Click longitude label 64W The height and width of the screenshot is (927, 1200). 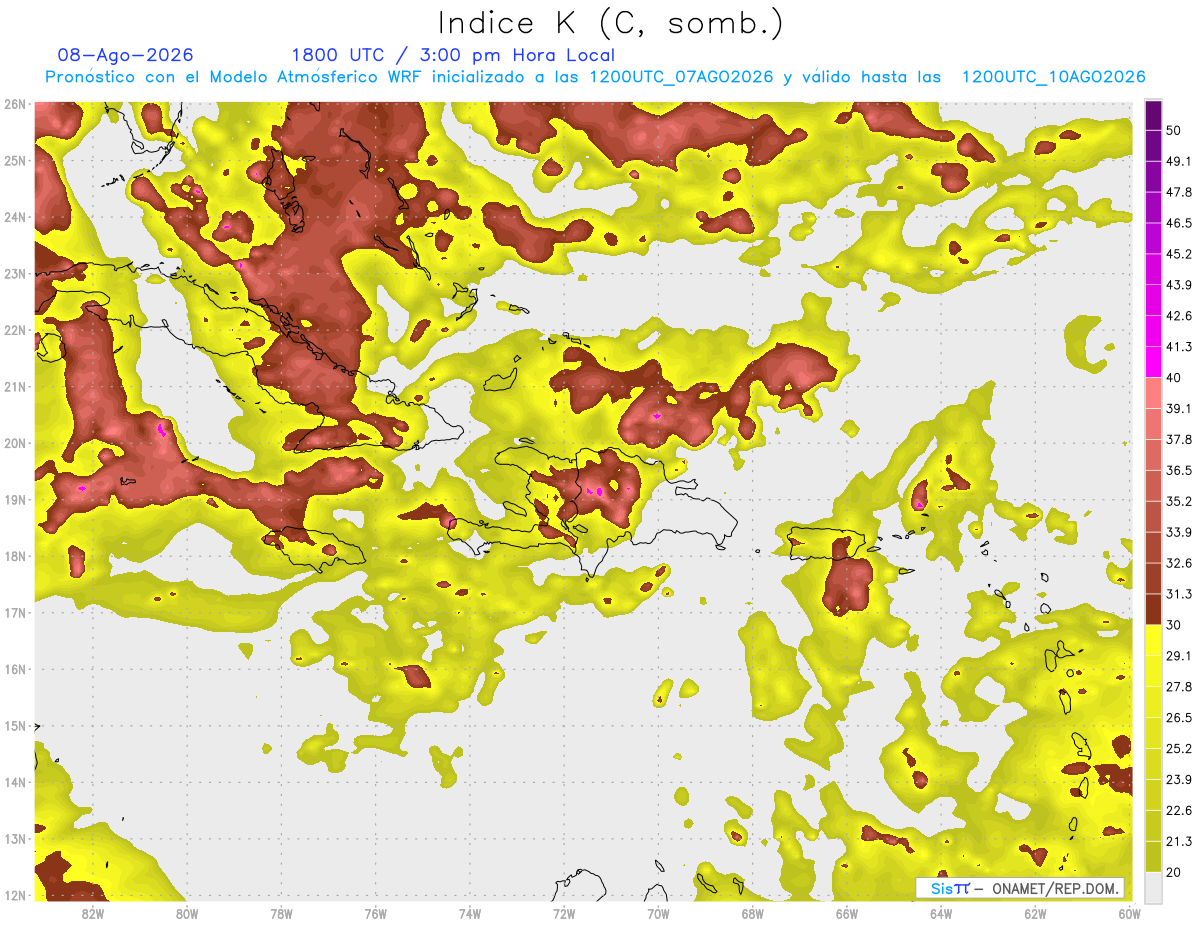941,914
